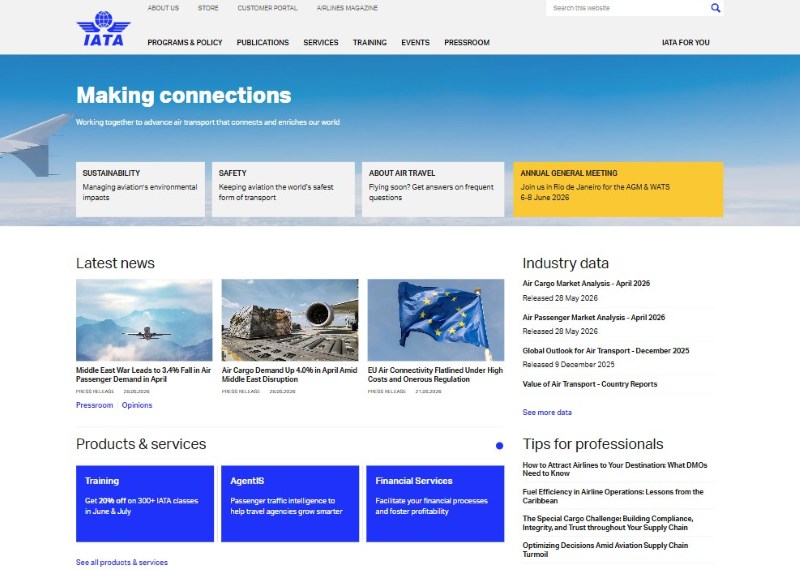
Task: Click the IATA logo
Action: point(104,29)
